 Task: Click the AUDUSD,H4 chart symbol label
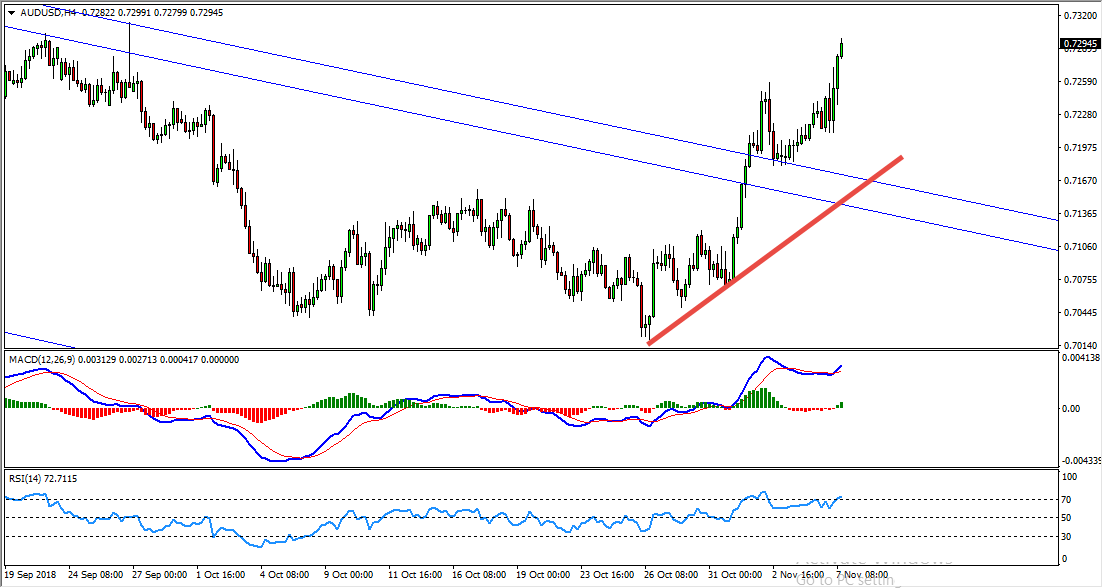click(48, 13)
